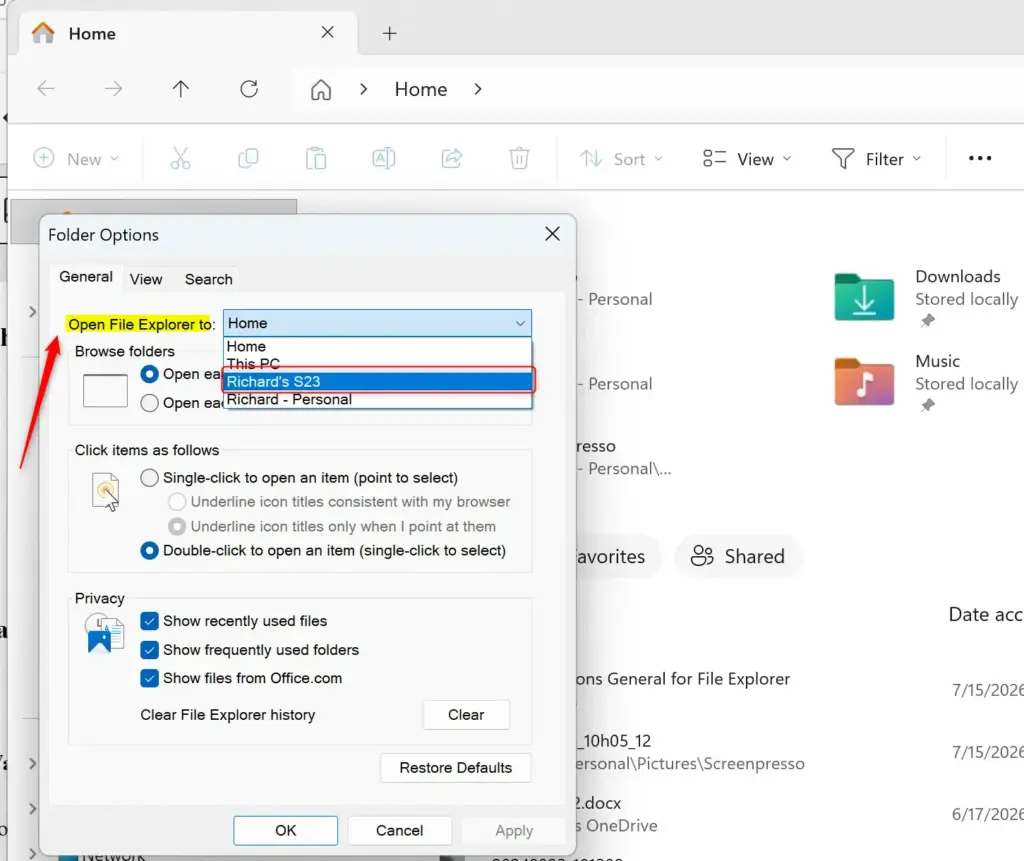Click the Cut scissors icon
This screenshot has height=861, width=1024.
point(180,159)
